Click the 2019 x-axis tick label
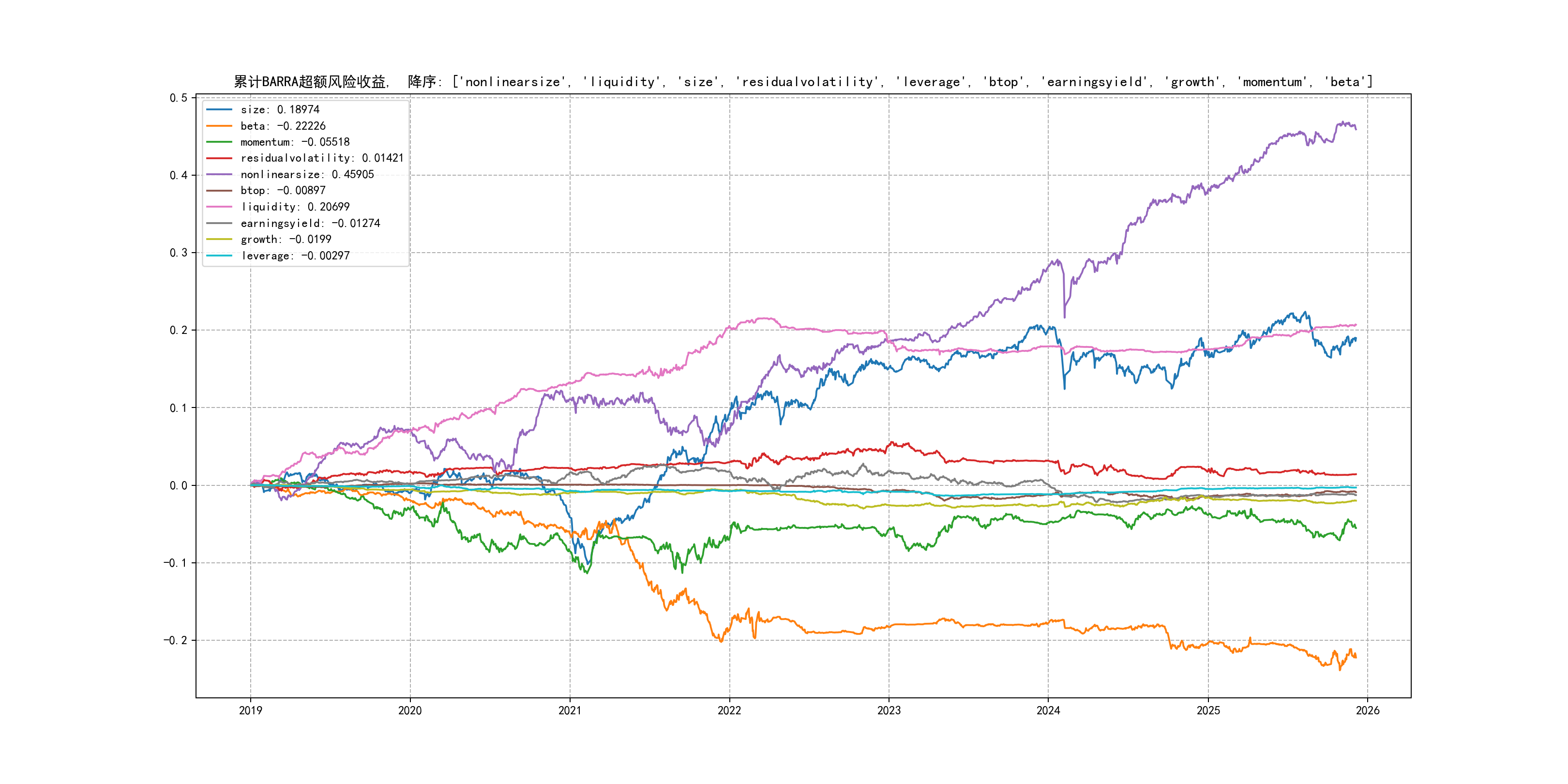Image resolution: width=1568 pixels, height=784 pixels. [250, 710]
